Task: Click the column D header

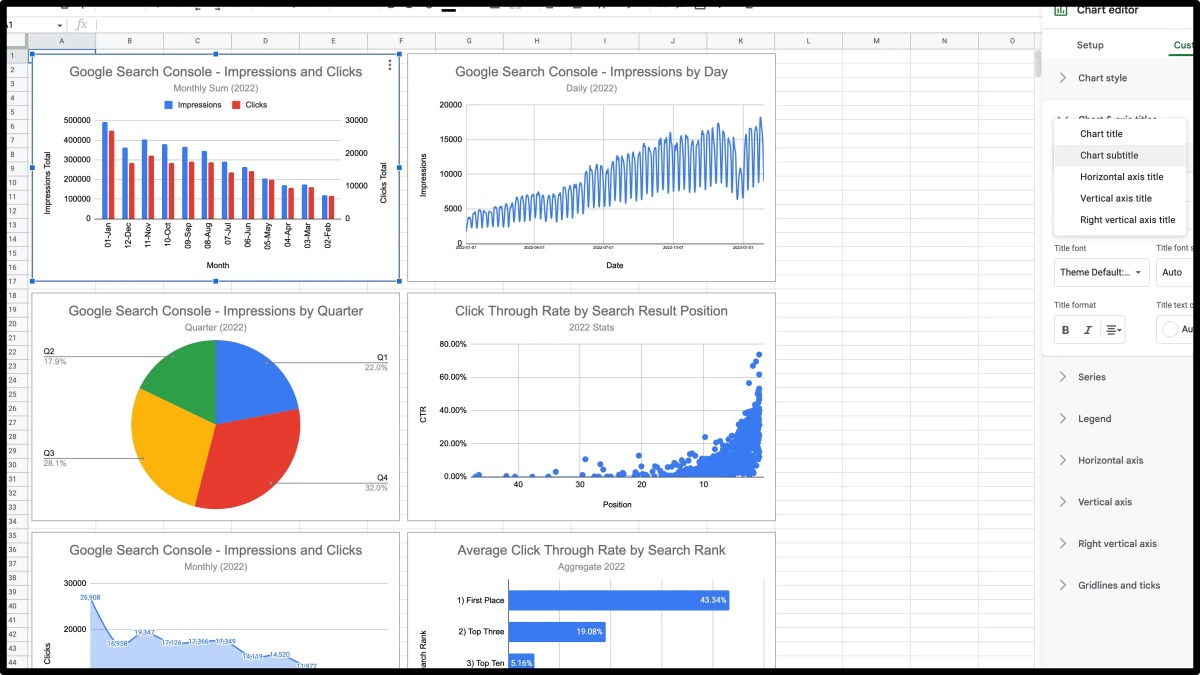Action: click(265, 41)
